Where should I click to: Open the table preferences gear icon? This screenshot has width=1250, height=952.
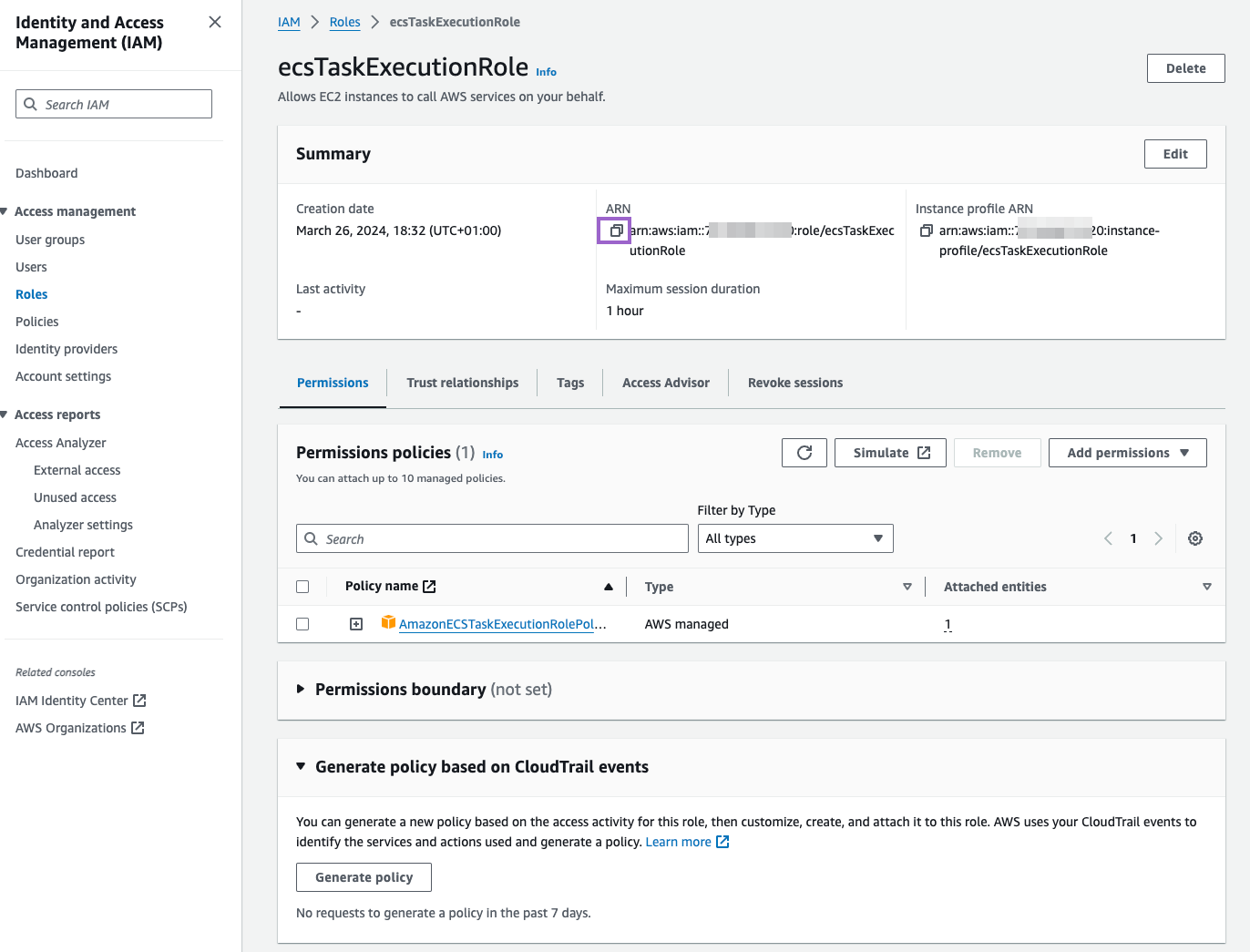tap(1194, 538)
